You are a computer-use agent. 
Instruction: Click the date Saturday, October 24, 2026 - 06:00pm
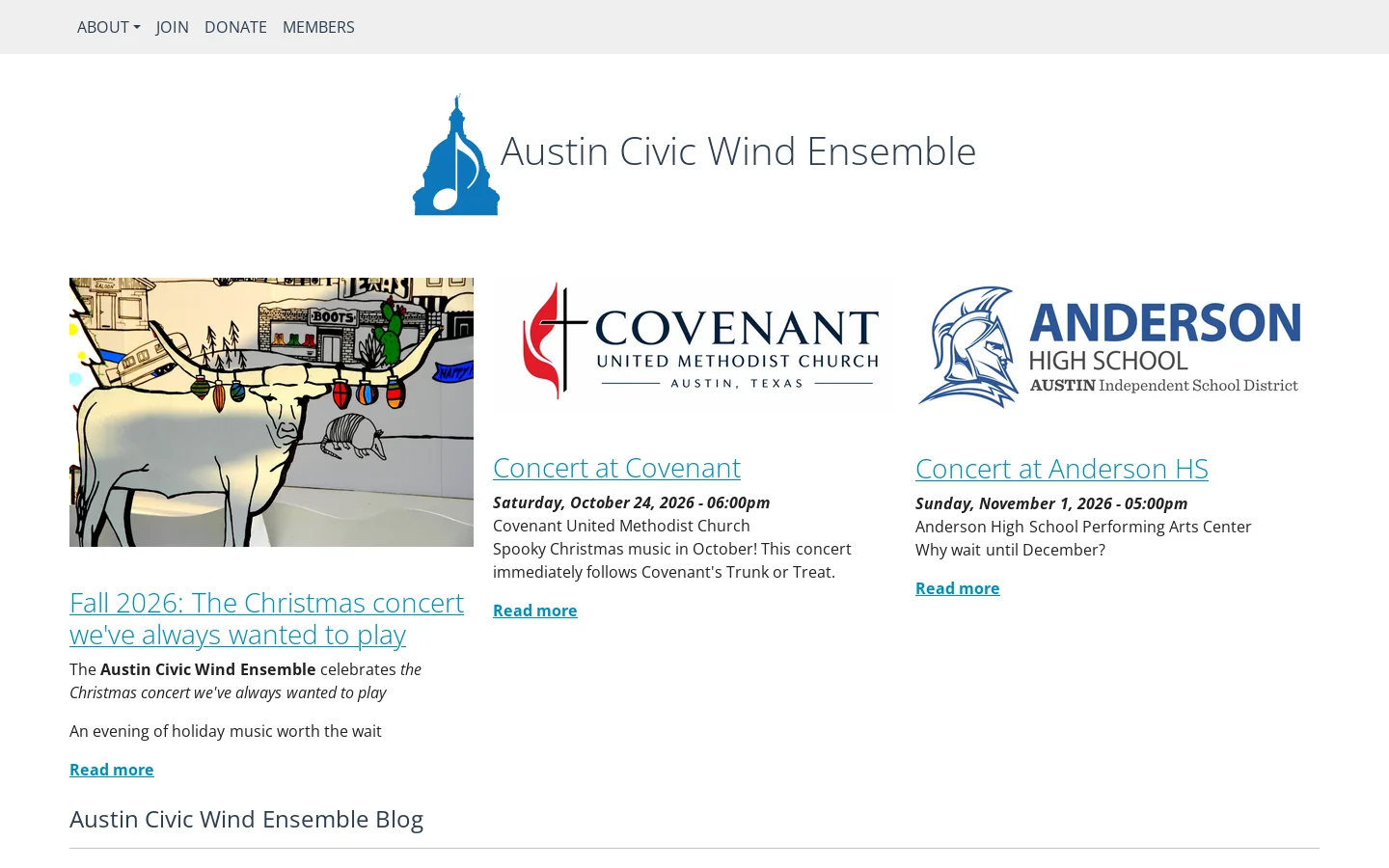[x=632, y=502]
